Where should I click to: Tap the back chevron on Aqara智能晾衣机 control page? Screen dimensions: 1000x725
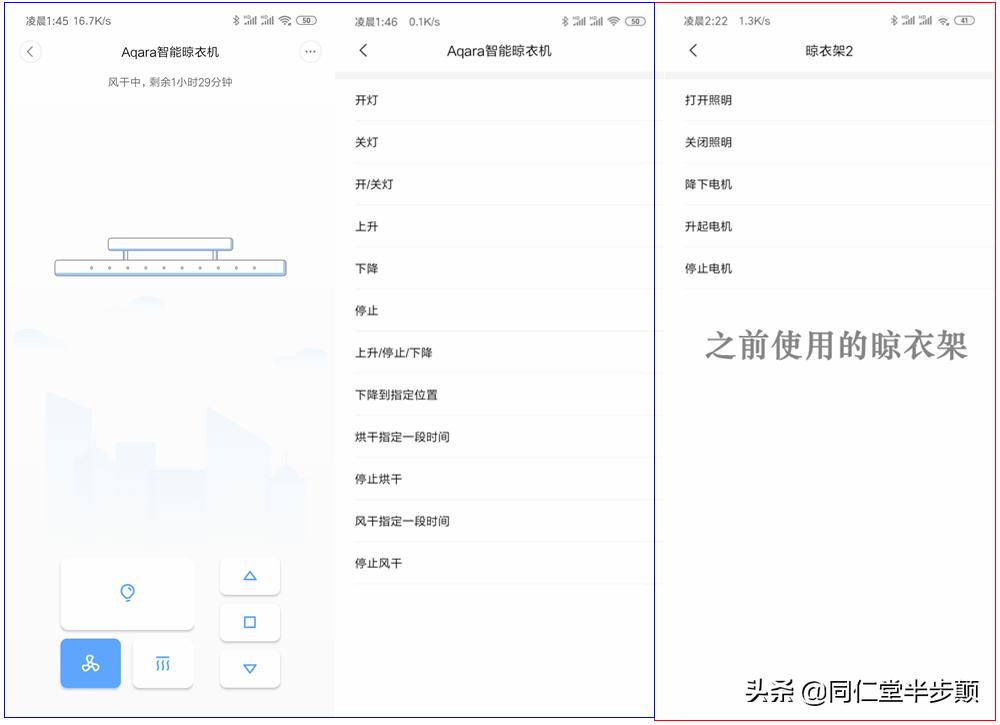point(30,51)
